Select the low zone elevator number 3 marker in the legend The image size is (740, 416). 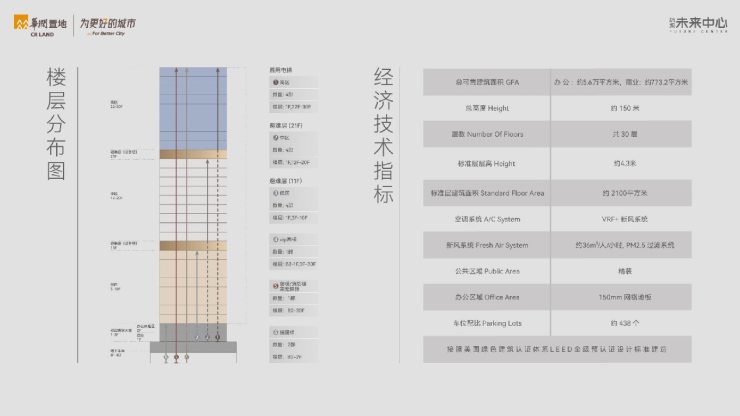click(x=276, y=193)
